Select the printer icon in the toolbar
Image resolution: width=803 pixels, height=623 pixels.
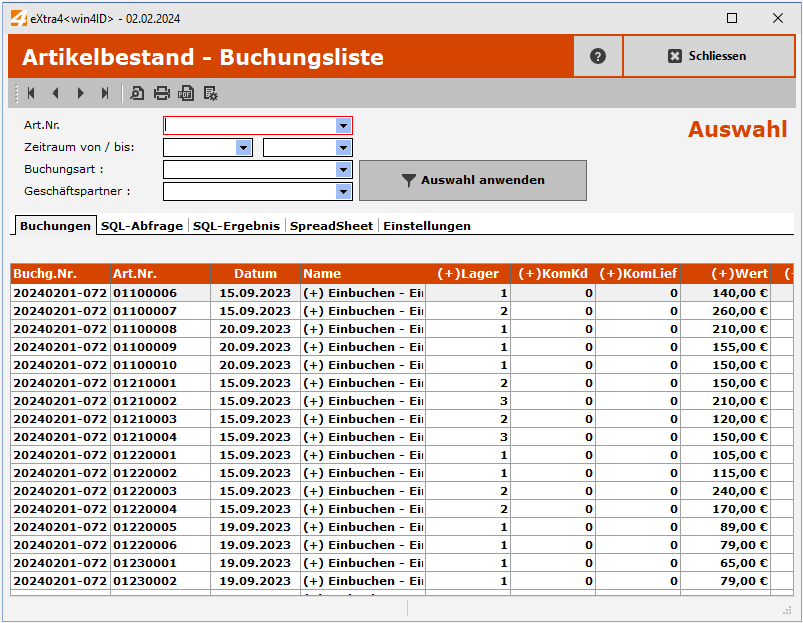pos(160,93)
